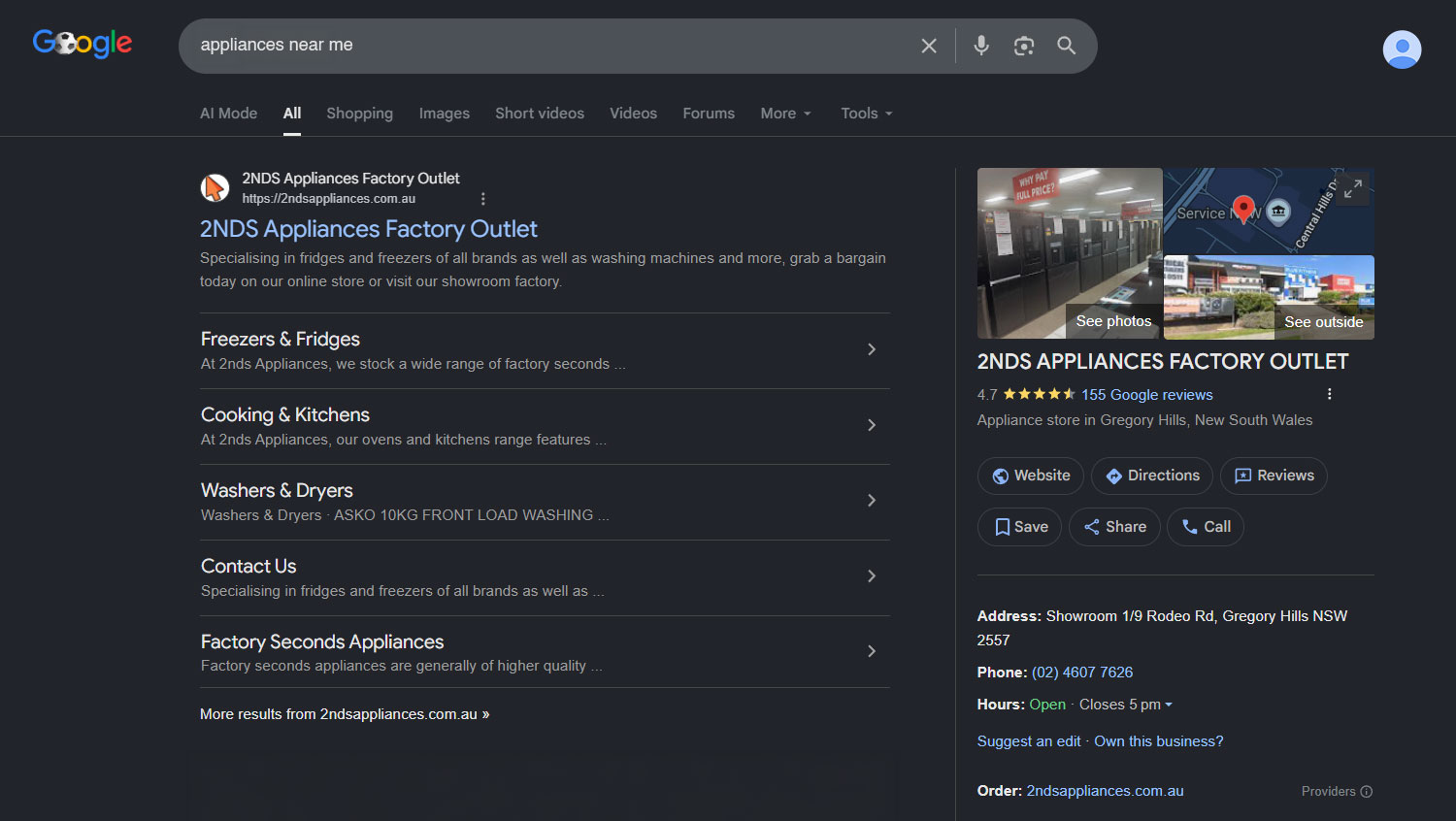The image size is (1456, 821).
Task: Open the Google account avatar
Action: point(1402,49)
